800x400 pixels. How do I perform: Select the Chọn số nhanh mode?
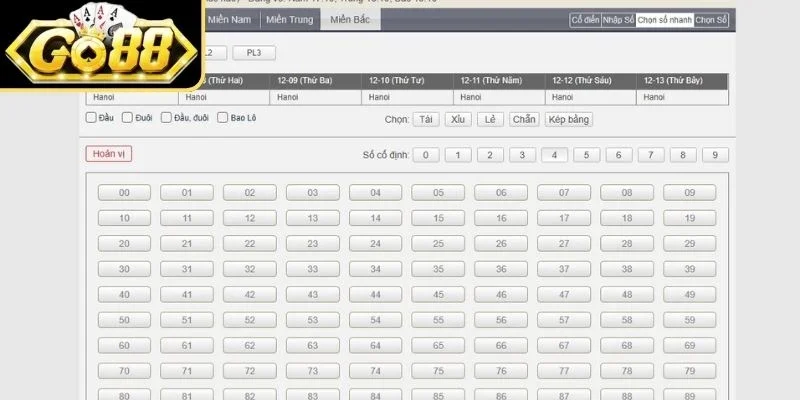tap(664, 20)
